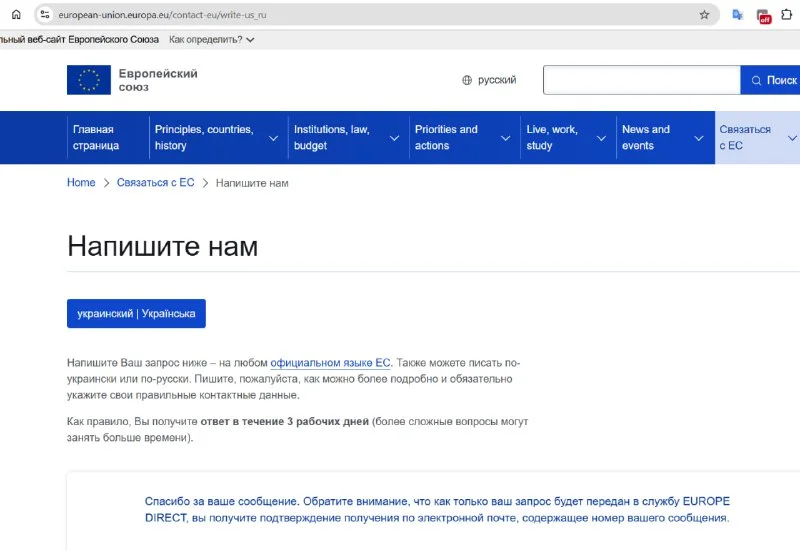Click the European Union flag logo
This screenshot has width=800, height=551.
89,80
